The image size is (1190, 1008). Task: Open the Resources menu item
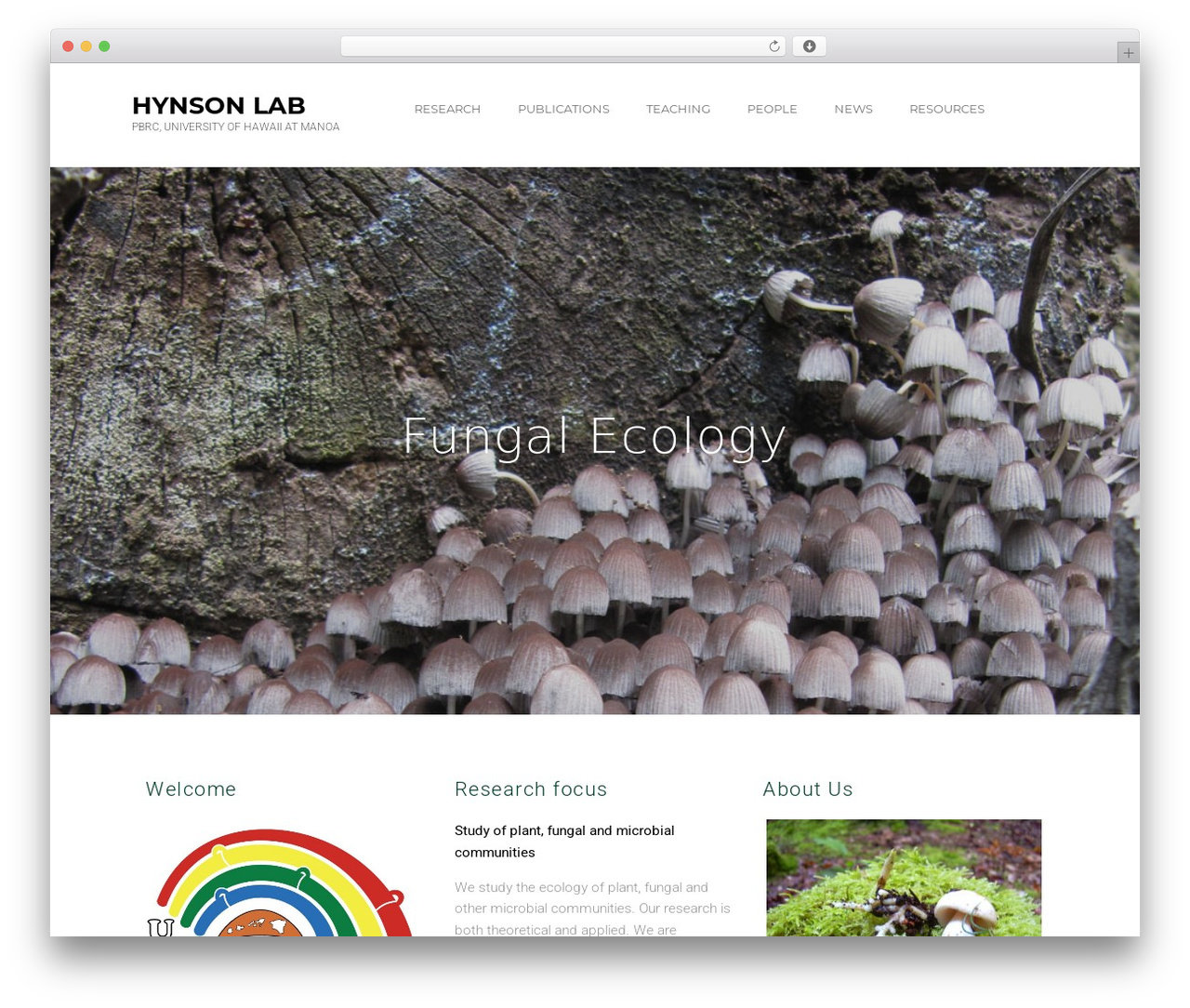[x=946, y=109]
